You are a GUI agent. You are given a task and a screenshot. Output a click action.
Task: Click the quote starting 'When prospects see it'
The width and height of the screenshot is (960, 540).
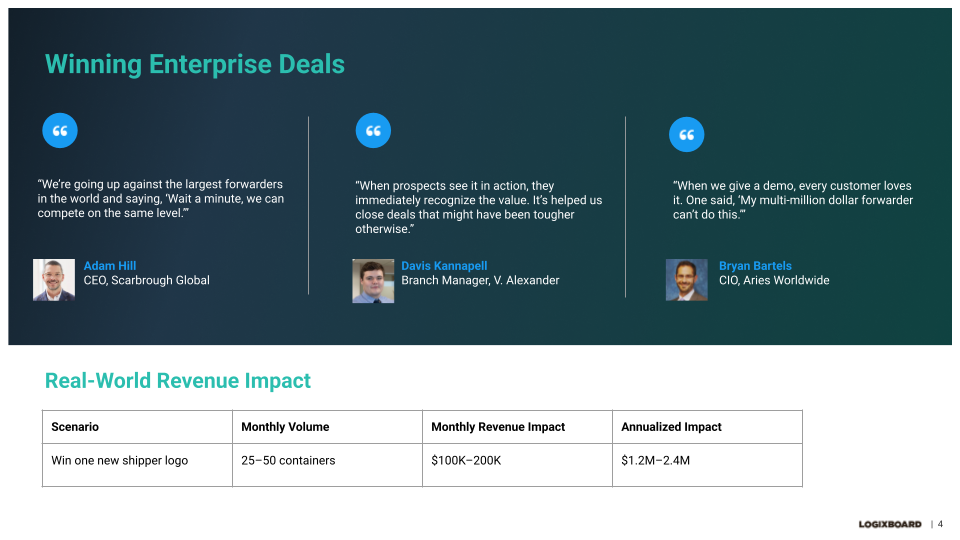[x=478, y=207]
